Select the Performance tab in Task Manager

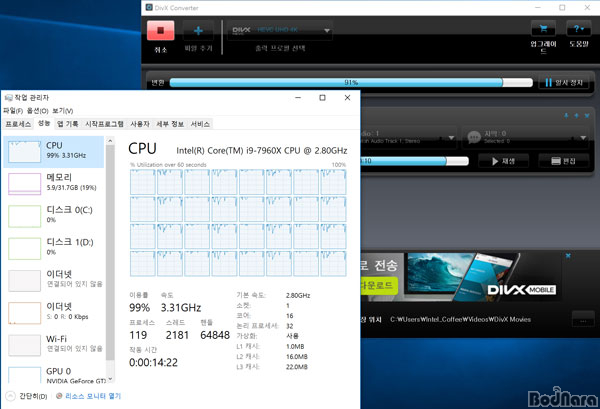[x=44, y=123]
